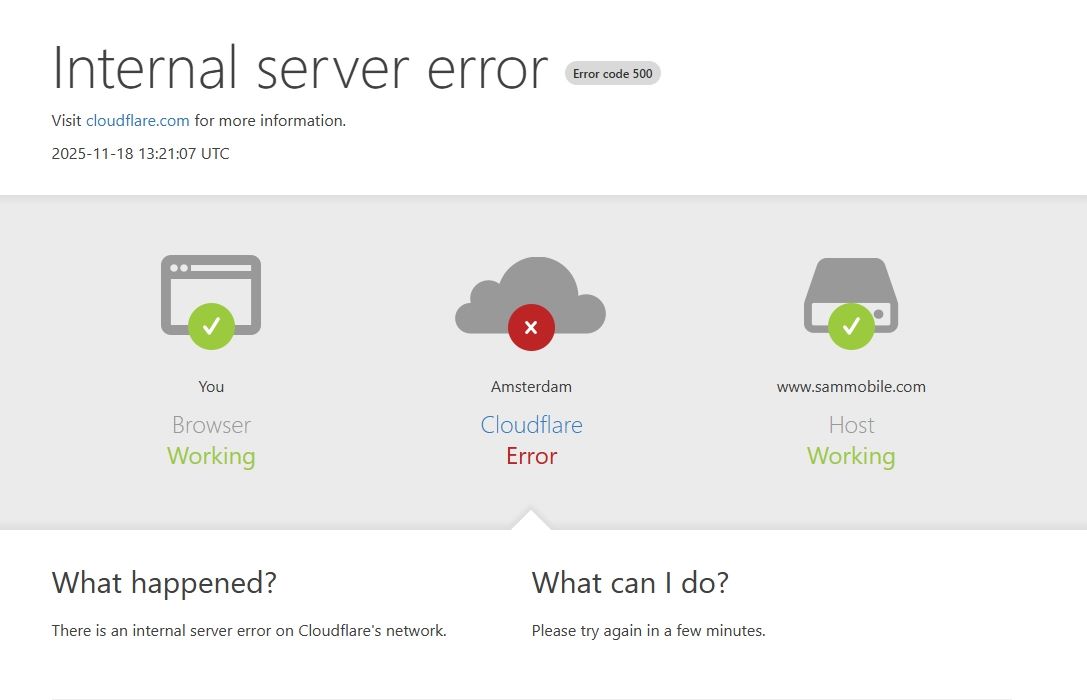Click the 'Please try again in a few minutes' text
This screenshot has width=1087, height=700.
pos(648,631)
